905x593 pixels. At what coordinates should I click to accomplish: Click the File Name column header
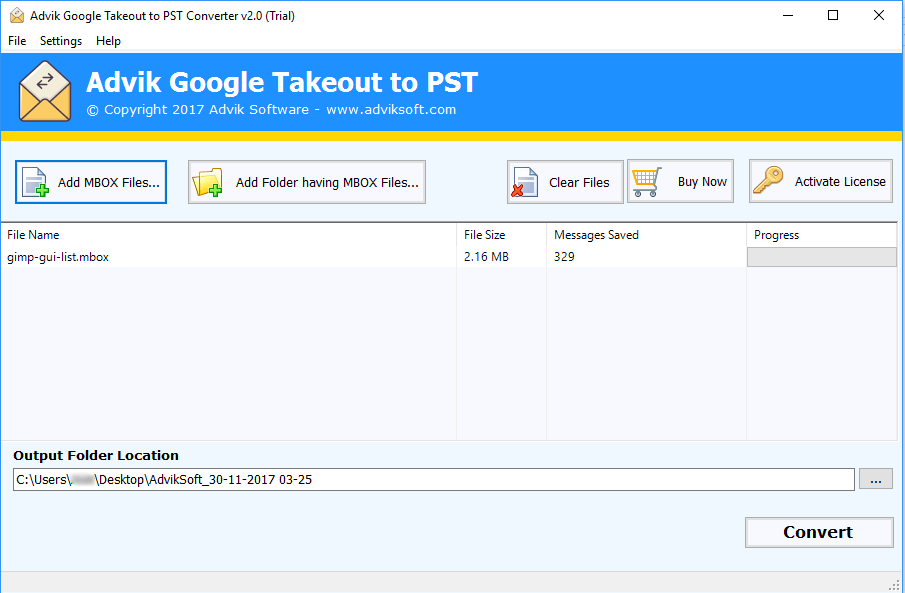pyautogui.click(x=229, y=235)
